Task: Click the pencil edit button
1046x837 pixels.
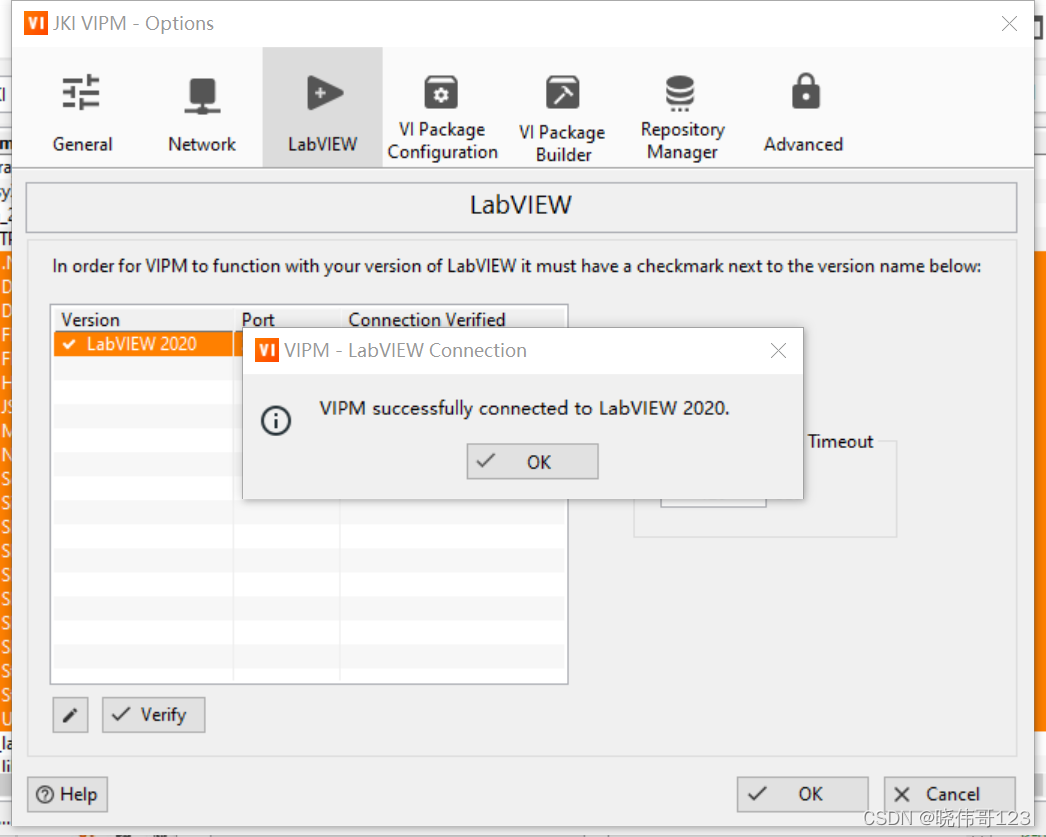Action: click(71, 715)
